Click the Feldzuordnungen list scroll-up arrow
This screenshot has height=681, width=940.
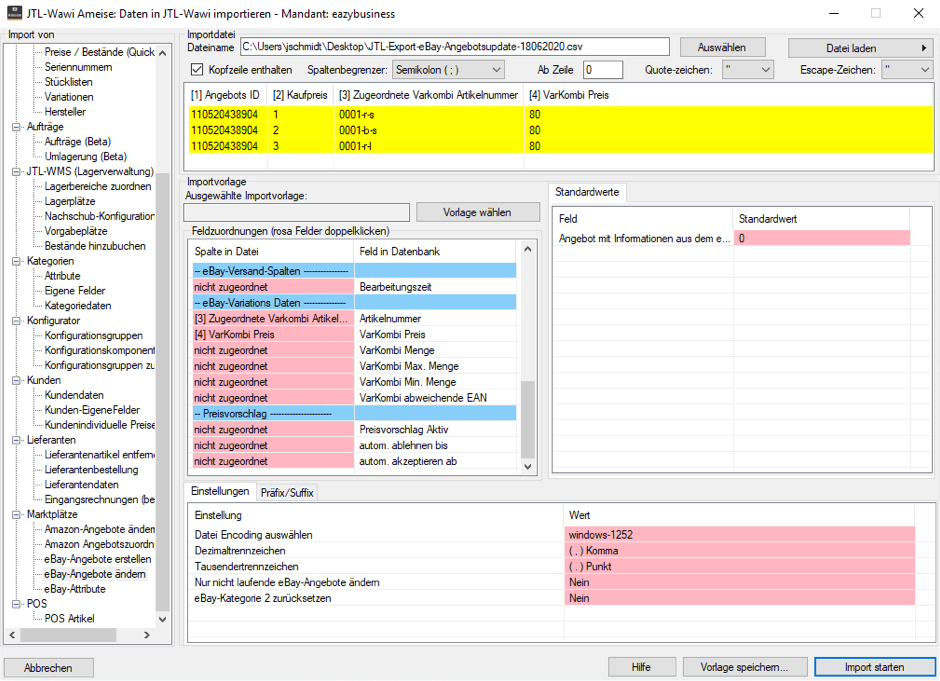coord(528,249)
